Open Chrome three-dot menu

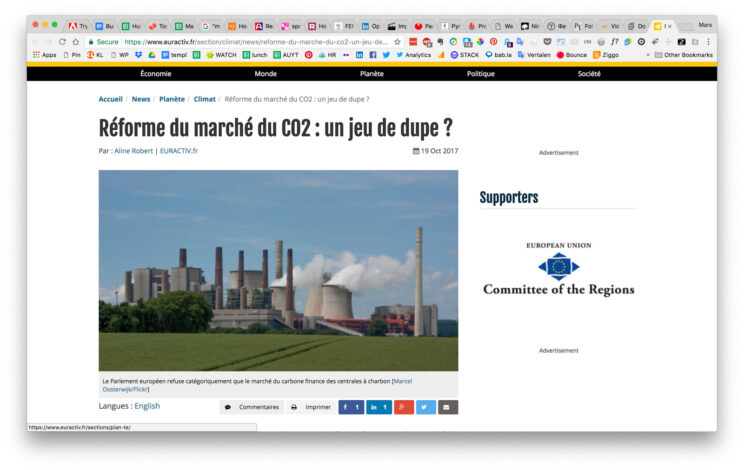pyautogui.click(x=709, y=42)
